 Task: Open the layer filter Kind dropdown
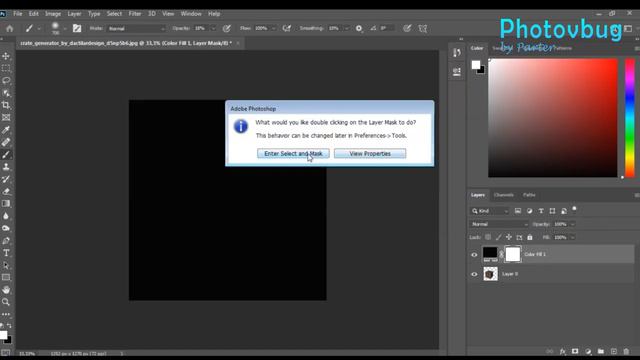490,211
